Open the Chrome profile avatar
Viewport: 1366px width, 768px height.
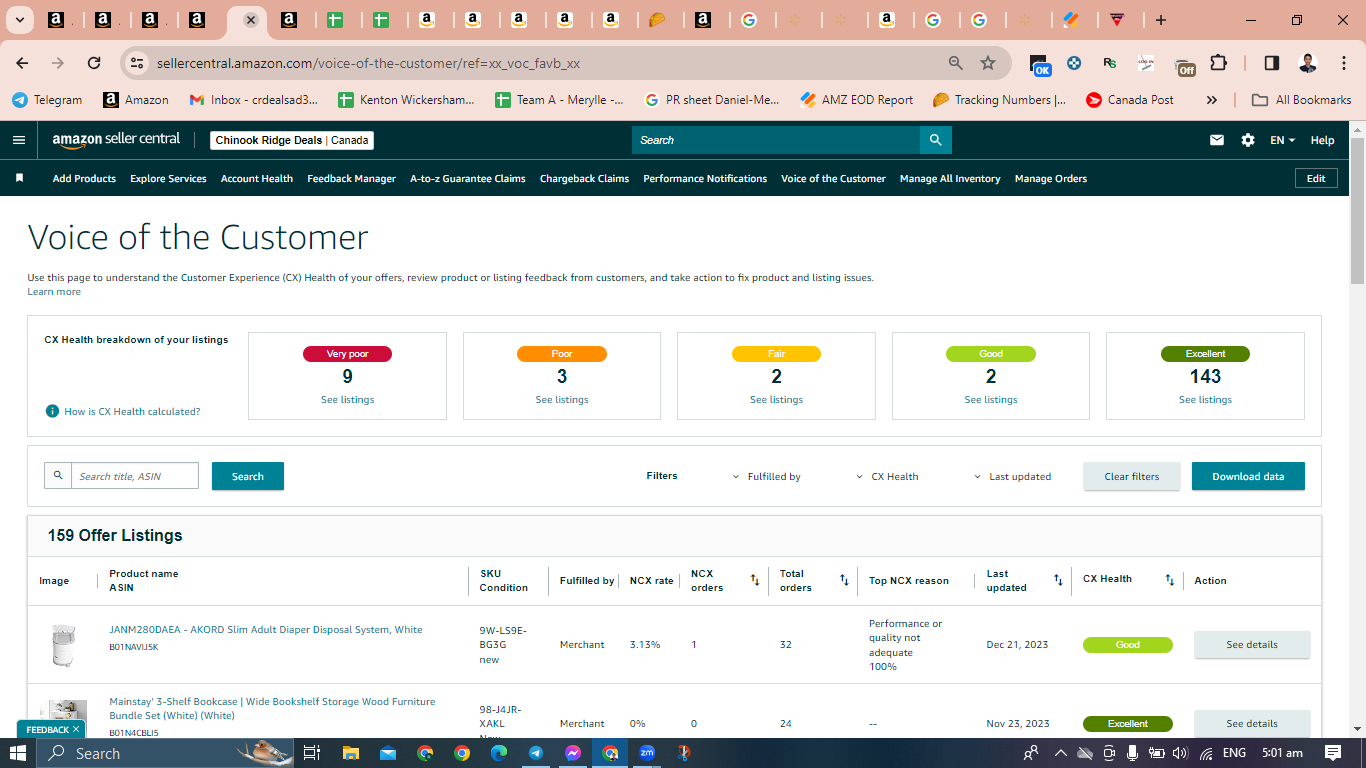tap(1307, 63)
